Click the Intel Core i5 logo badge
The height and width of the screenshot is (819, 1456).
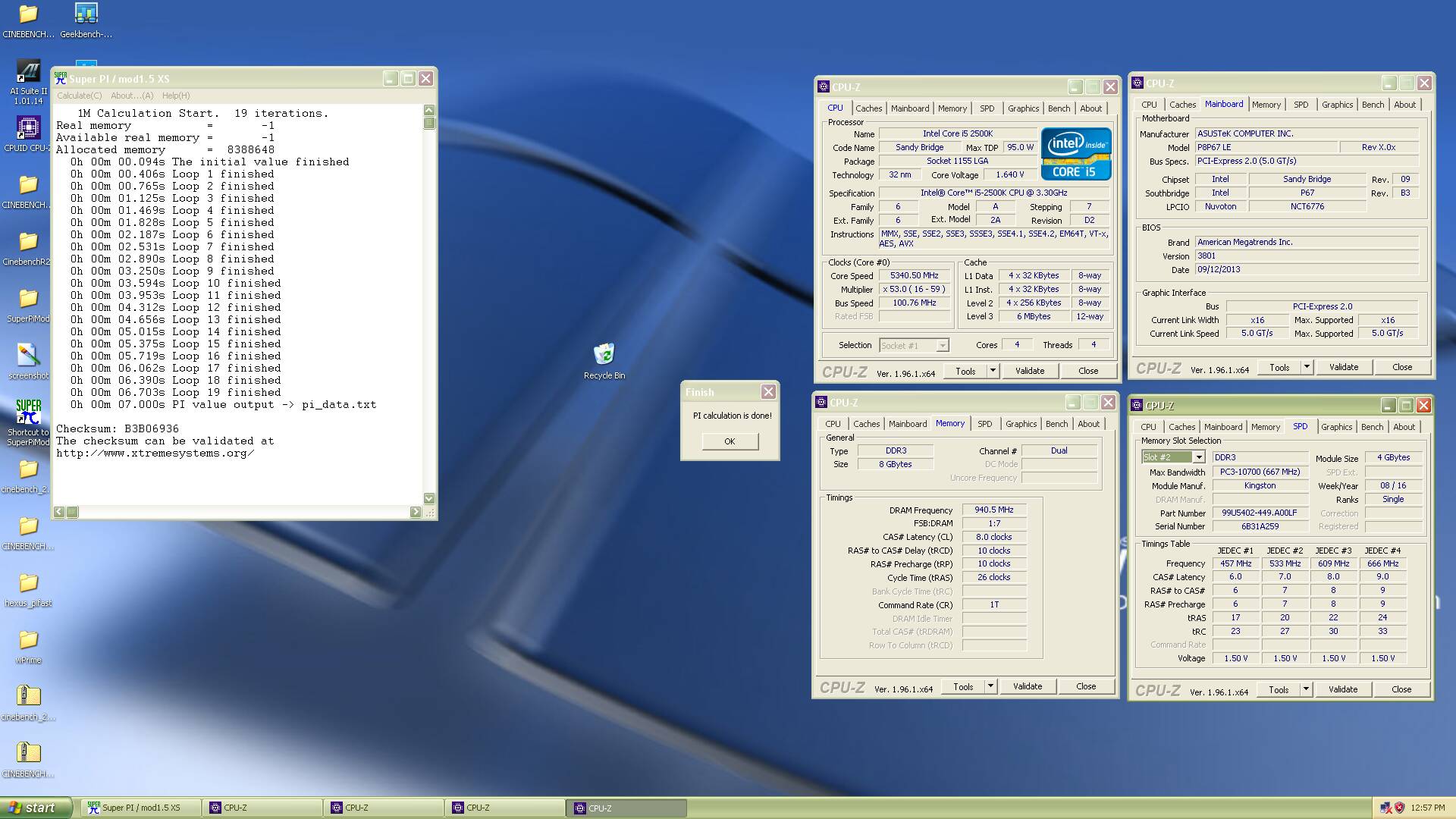point(1075,154)
